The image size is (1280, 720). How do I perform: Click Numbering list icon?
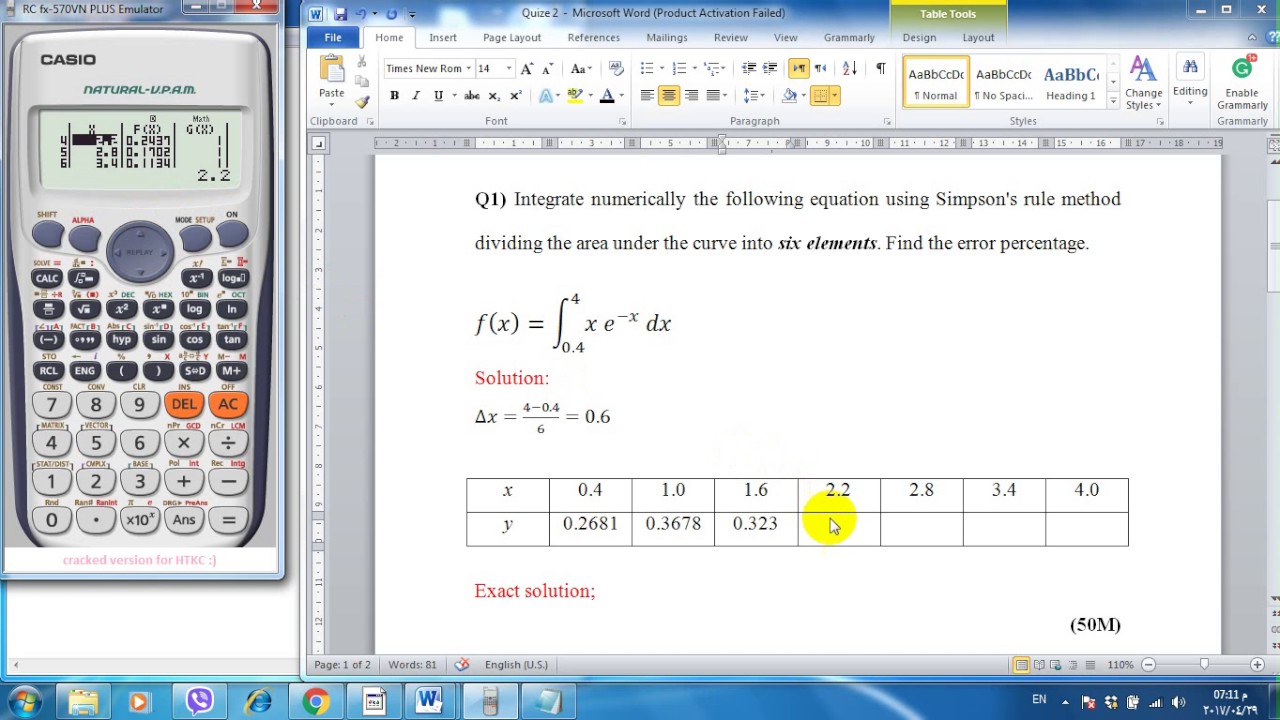point(679,68)
